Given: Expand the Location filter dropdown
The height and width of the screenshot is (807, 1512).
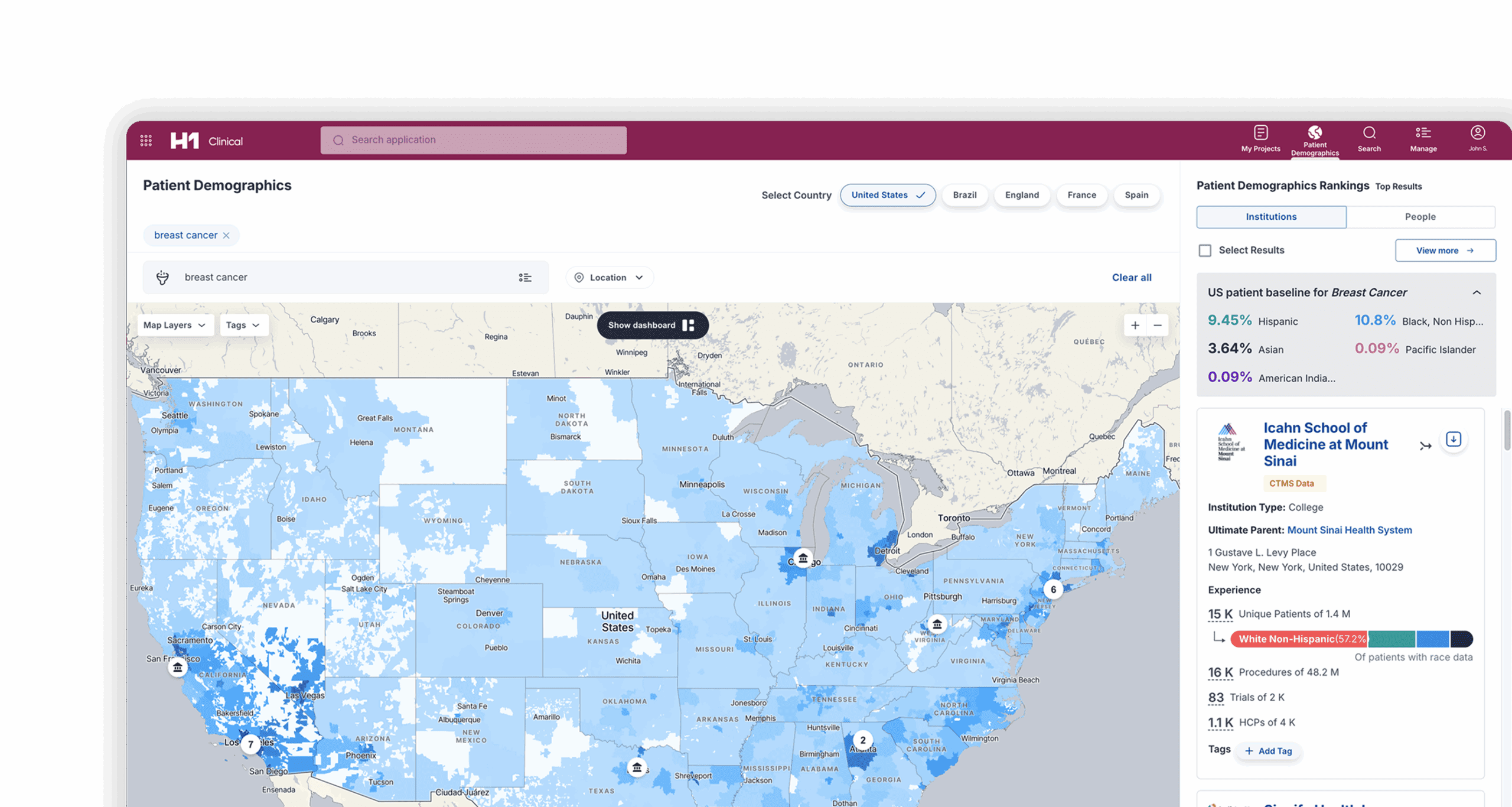Looking at the screenshot, I should pyautogui.click(x=610, y=278).
